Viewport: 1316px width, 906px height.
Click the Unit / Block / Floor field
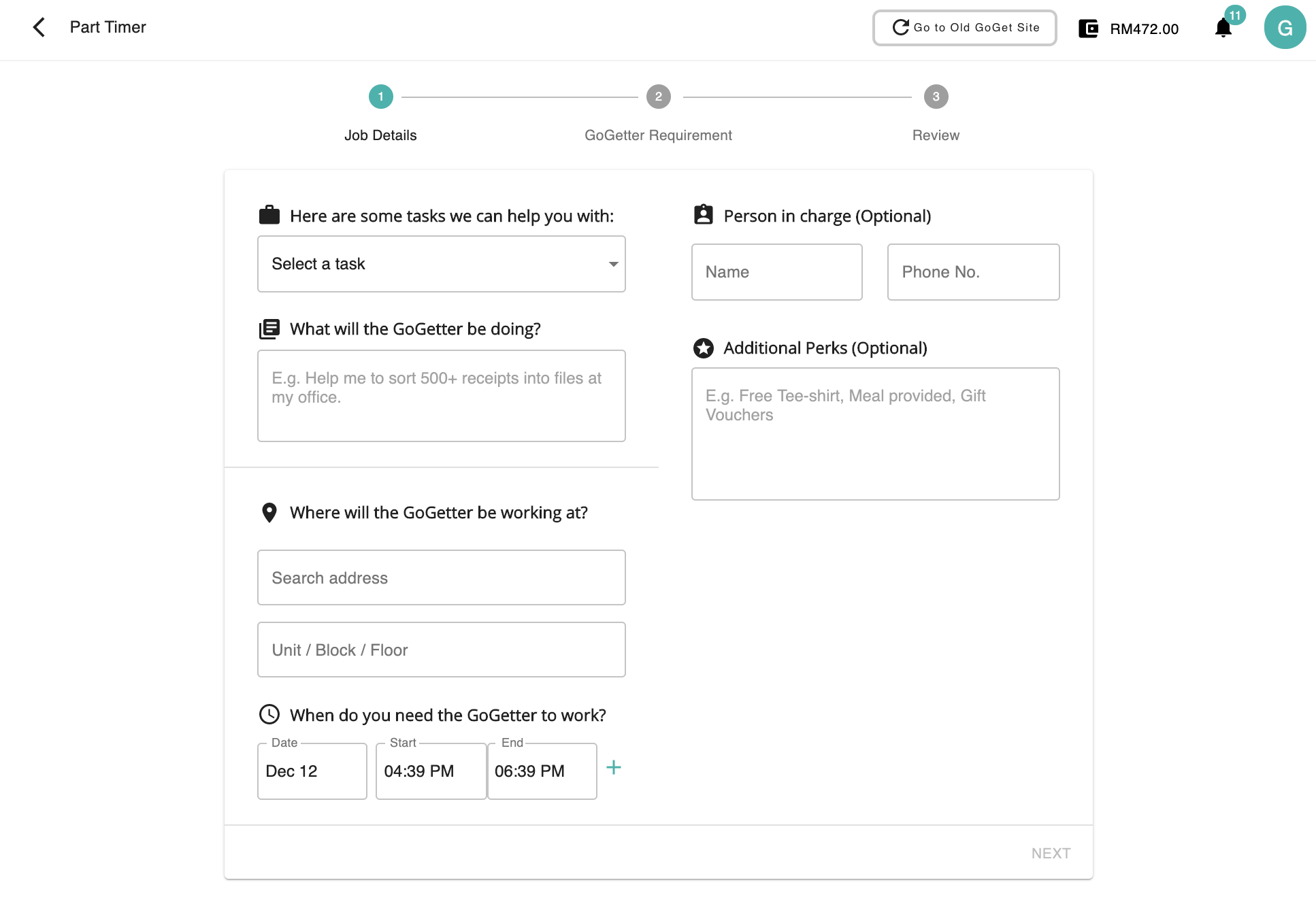click(x=441, y=650)
